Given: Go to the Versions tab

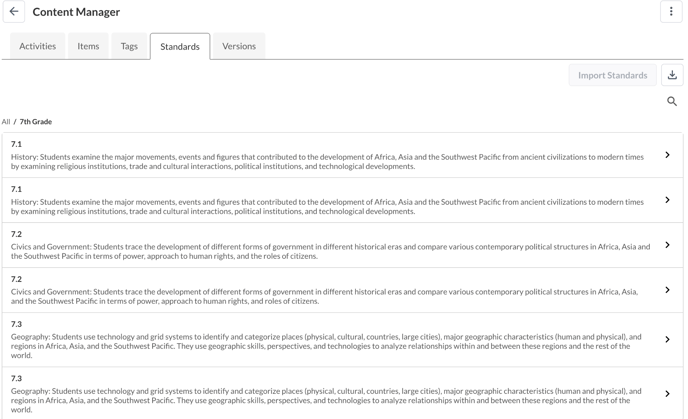Looking at the screenshot, I should coord(239,46).
